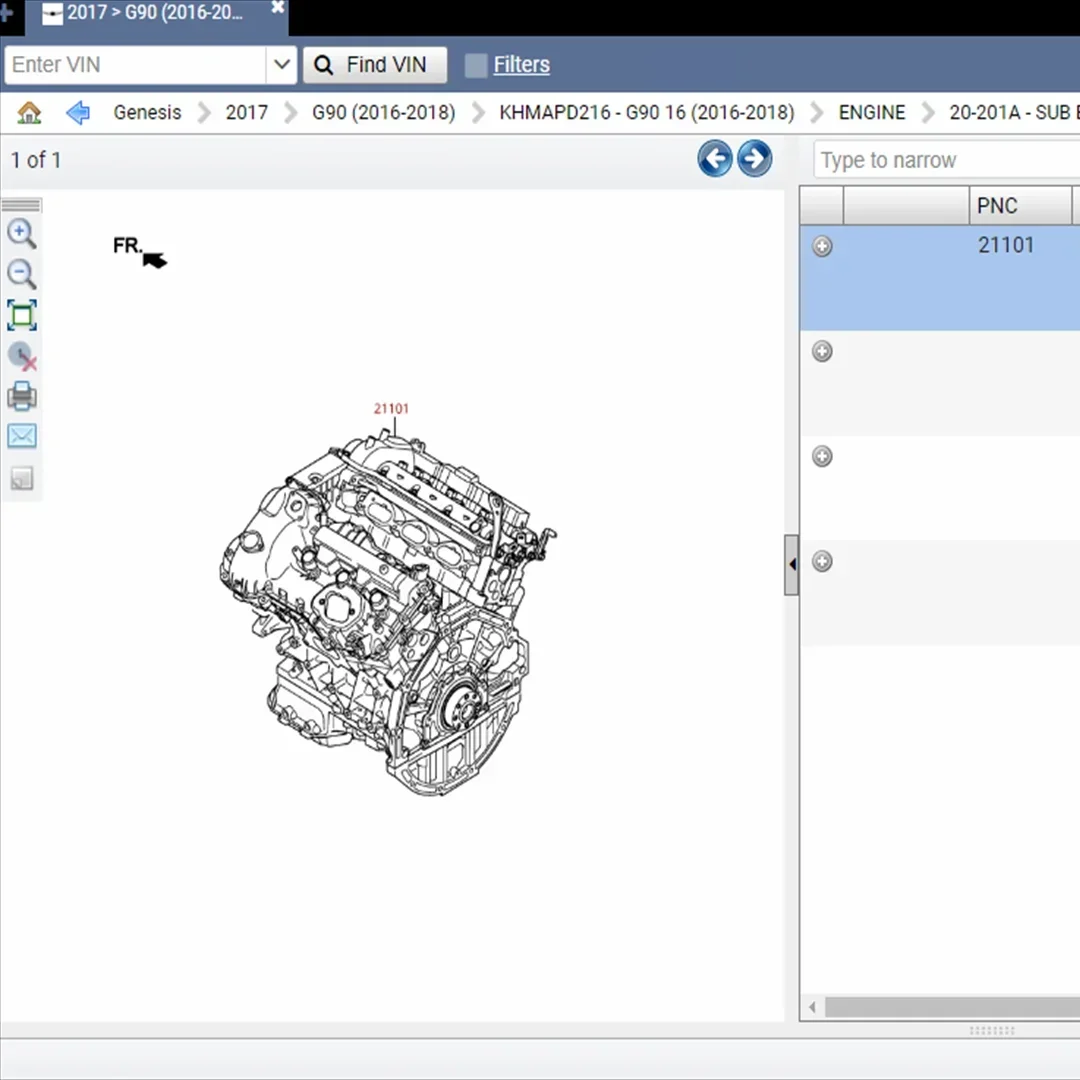Collapse the parts list side panel
The width and height of the screenshot is (1080, 1080).
point(791,563)
